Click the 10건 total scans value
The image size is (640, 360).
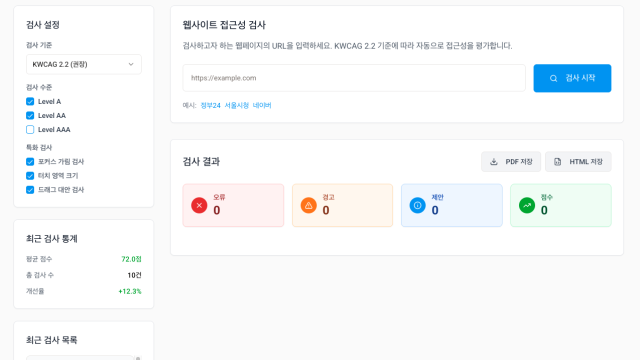click(x=134, y=275)
